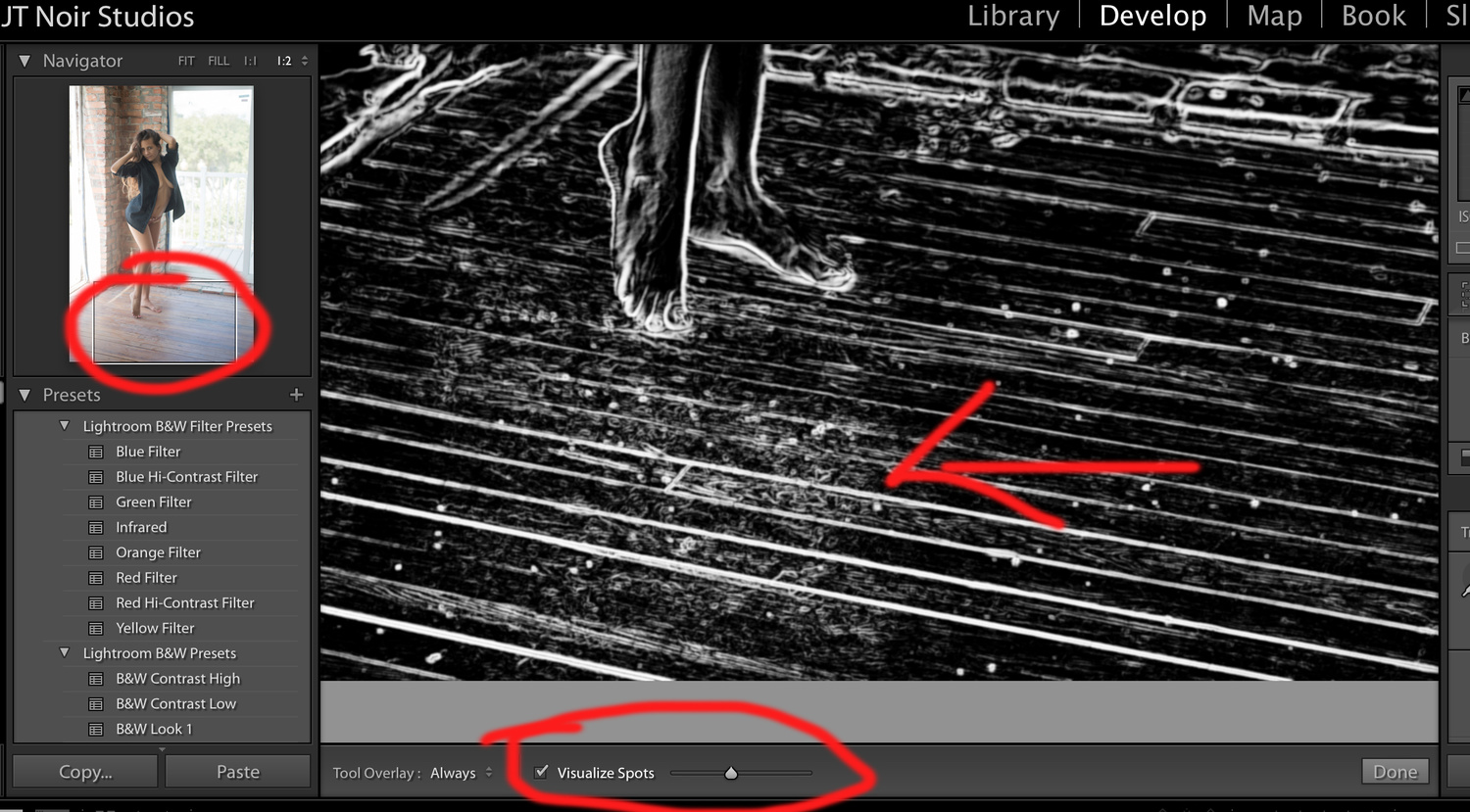Open the Map module
This screenshot has height=812, width=1470.
click(x=1274, y=17)
